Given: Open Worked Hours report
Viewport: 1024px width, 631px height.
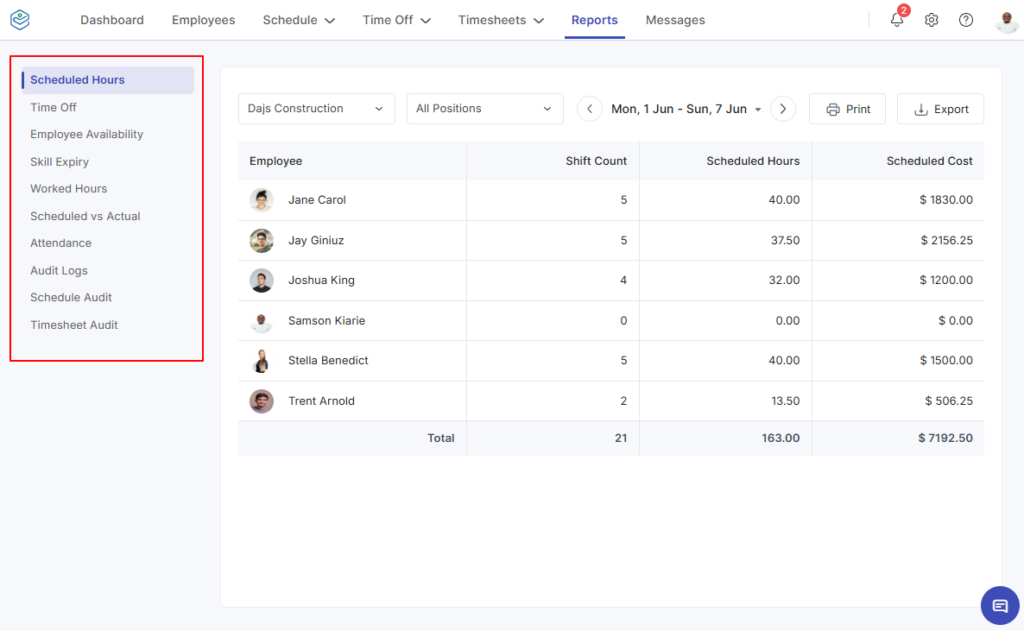Looking at the screenshot, I should click(68, 188).
